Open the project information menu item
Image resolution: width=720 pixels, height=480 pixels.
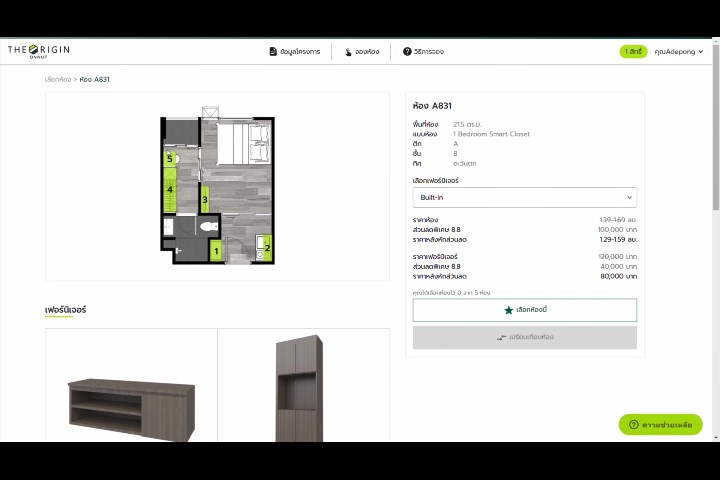pos(300,51)
